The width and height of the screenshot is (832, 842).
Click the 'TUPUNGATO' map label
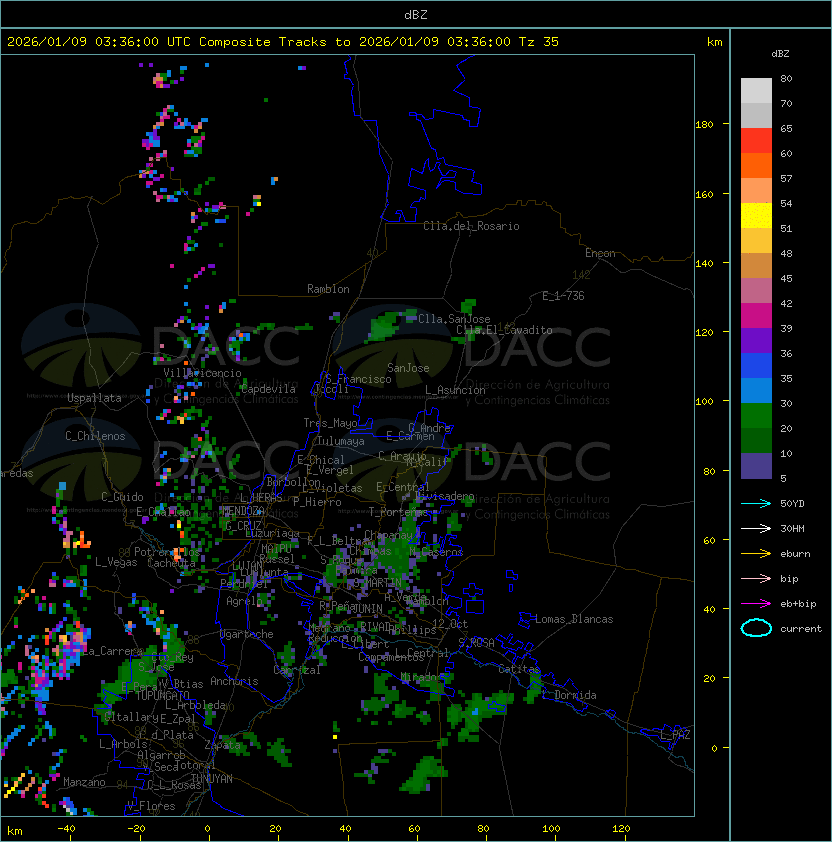[x=163, y=695]
